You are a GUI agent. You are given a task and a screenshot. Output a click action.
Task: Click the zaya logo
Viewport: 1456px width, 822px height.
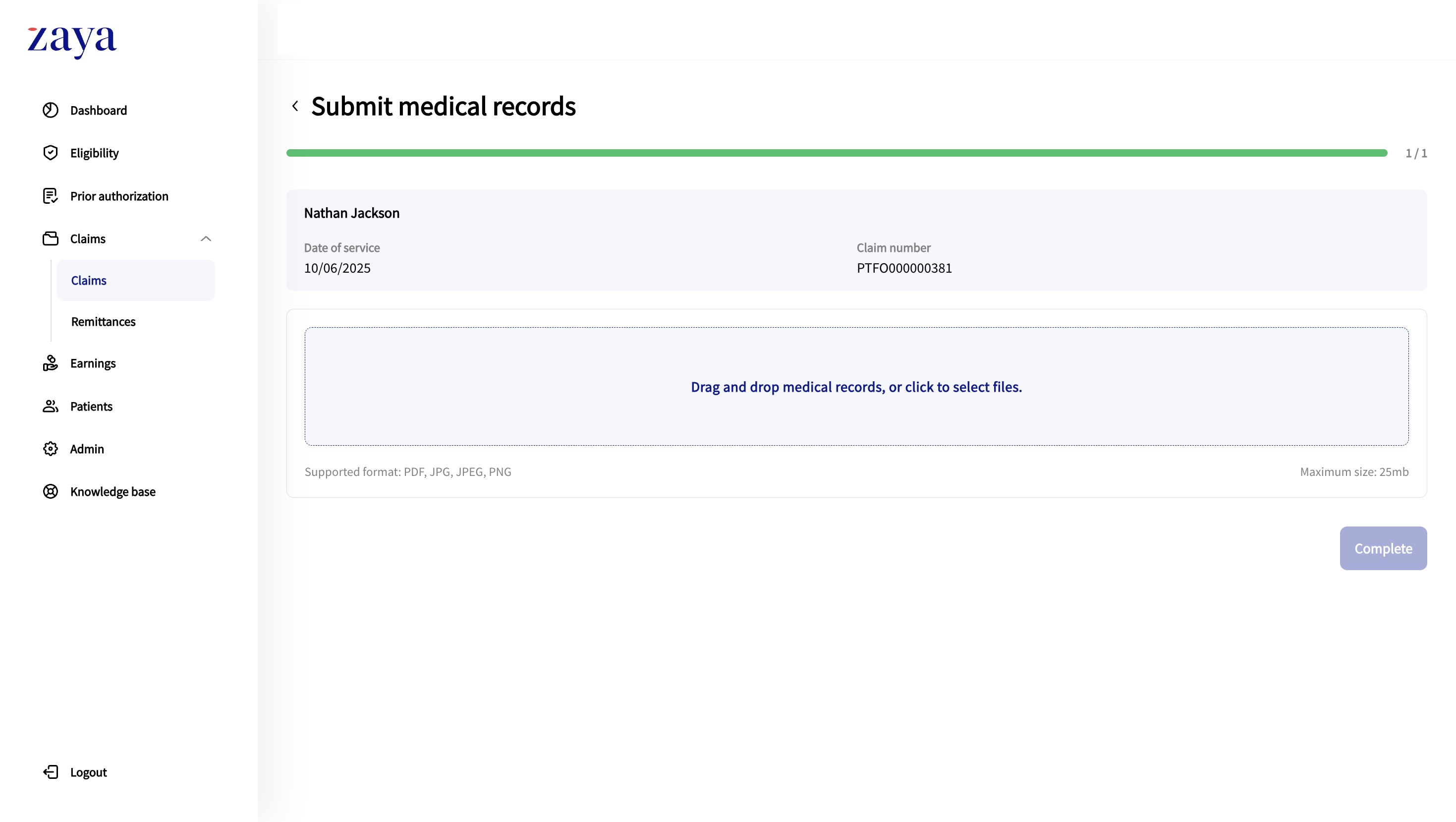coord(72,41)
